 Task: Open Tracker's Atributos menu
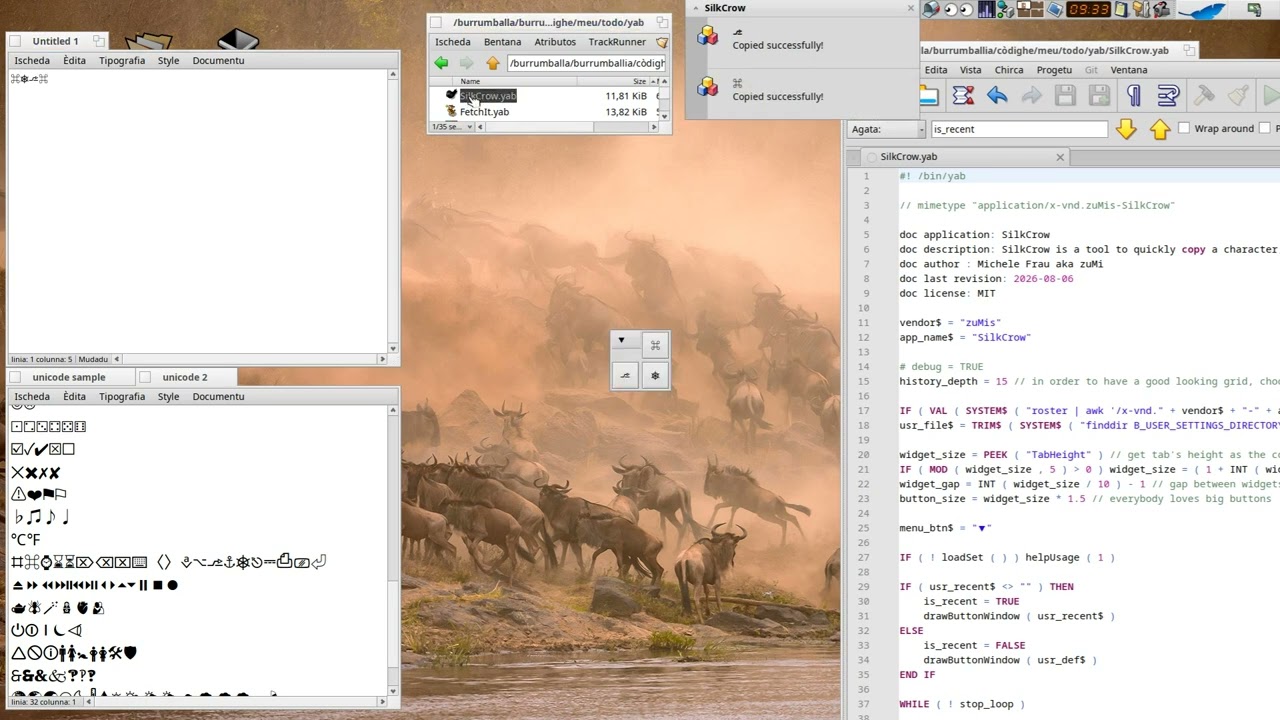coord(555,42)
